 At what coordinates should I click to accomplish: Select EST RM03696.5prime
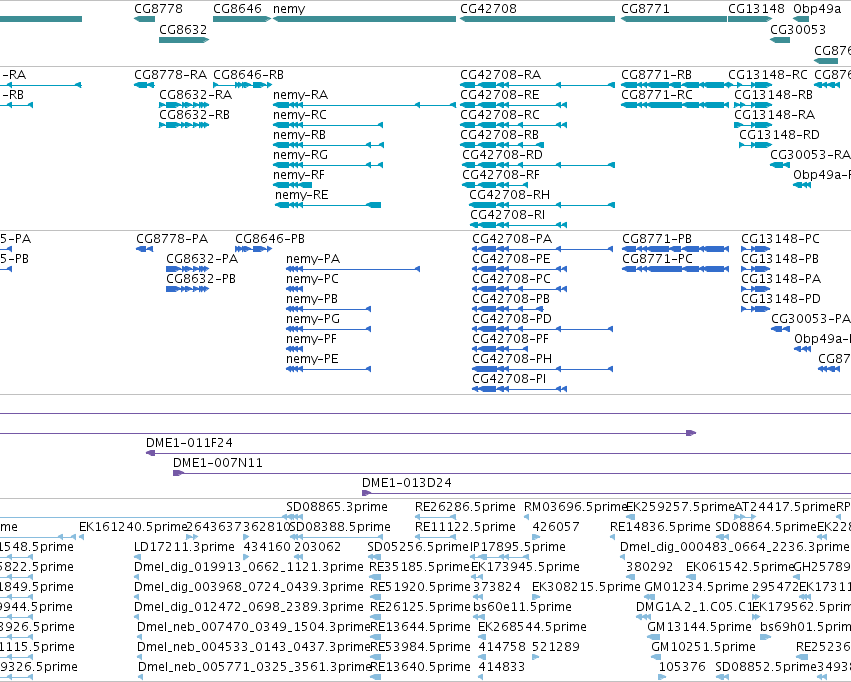pyautogui.click(x=575, y=507)
